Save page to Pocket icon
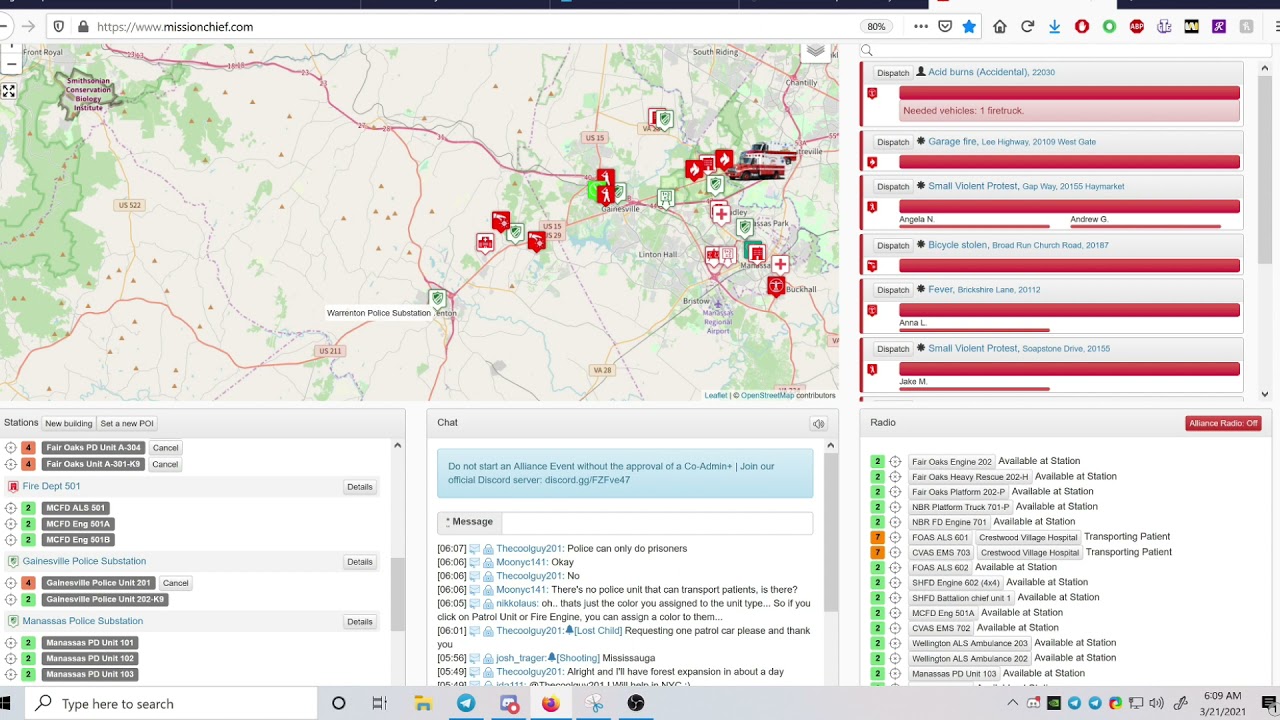1280x720 pixels. click(945, 27)
